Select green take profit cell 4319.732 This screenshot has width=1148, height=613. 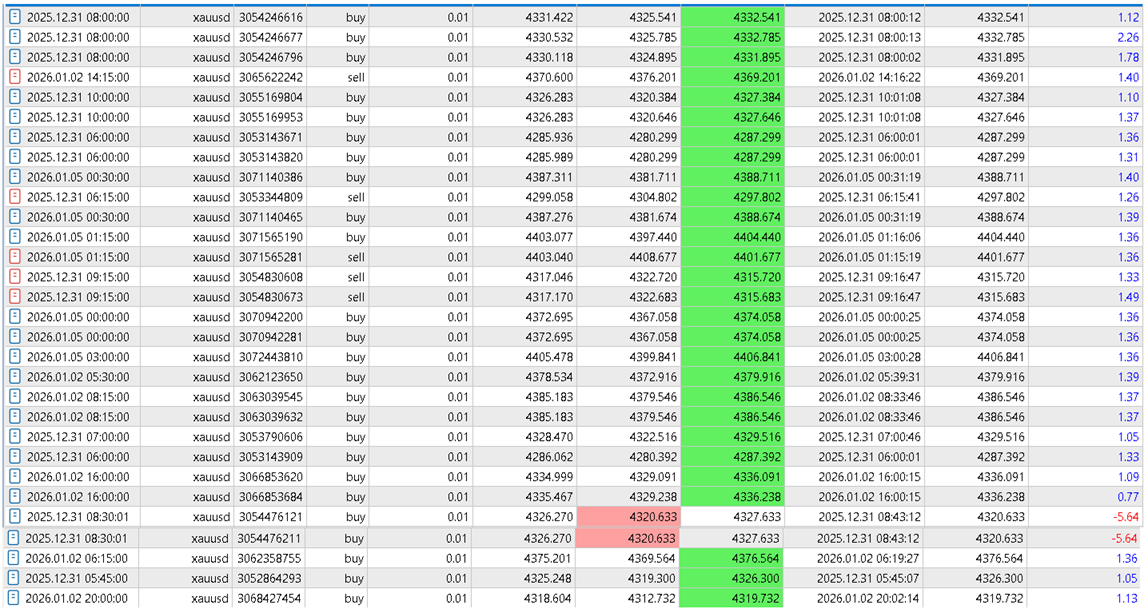pos(731,598)
